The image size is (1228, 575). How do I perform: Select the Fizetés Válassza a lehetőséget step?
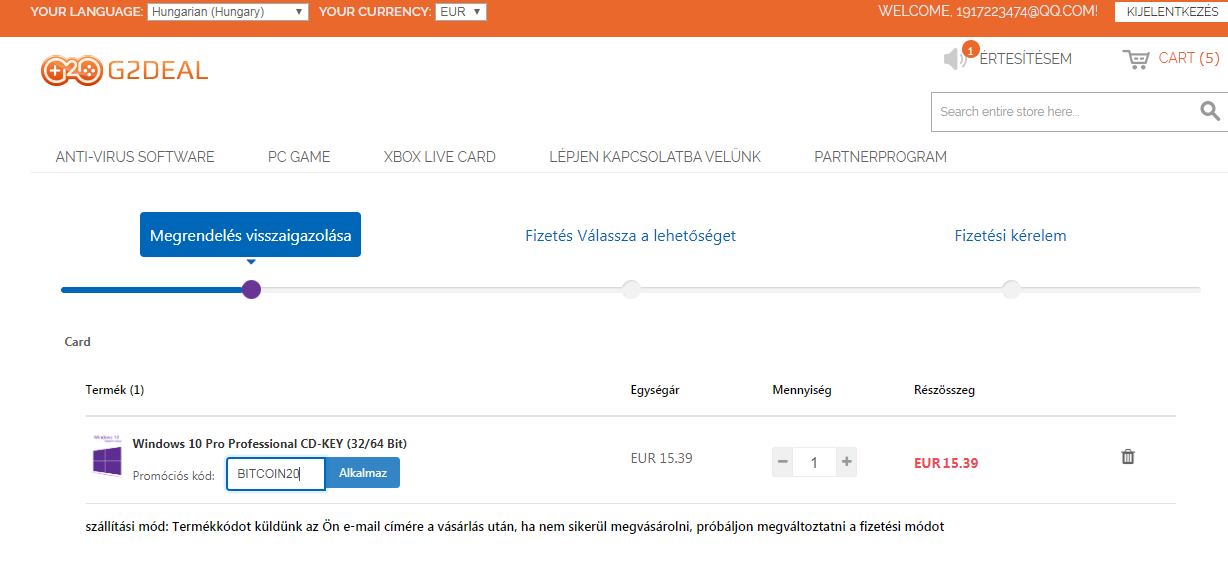coord(631,236)
